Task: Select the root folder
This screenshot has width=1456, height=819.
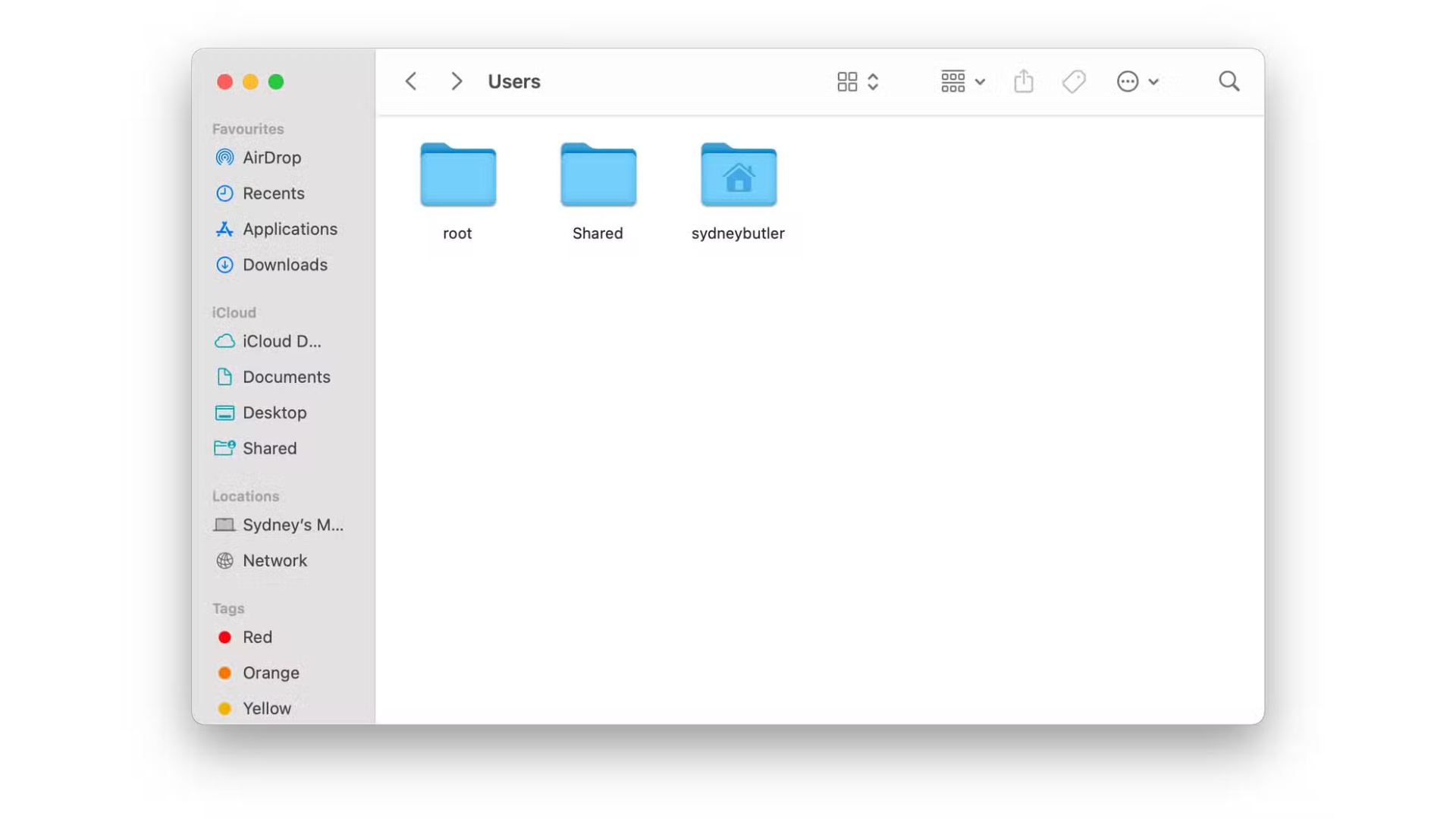Action: [x=457, y=176]
